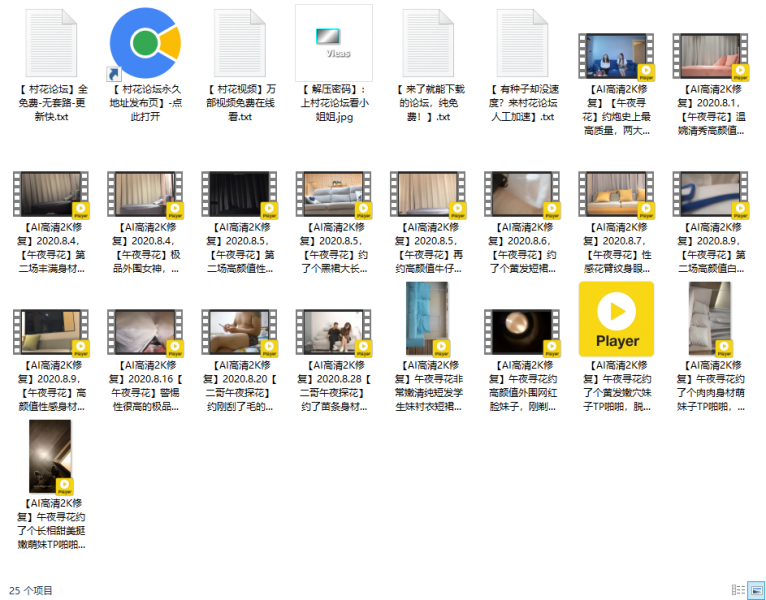Viewport: 766px width, 600px height.
Task: Click the 25 个项目 status bar text
Action: 31,590
